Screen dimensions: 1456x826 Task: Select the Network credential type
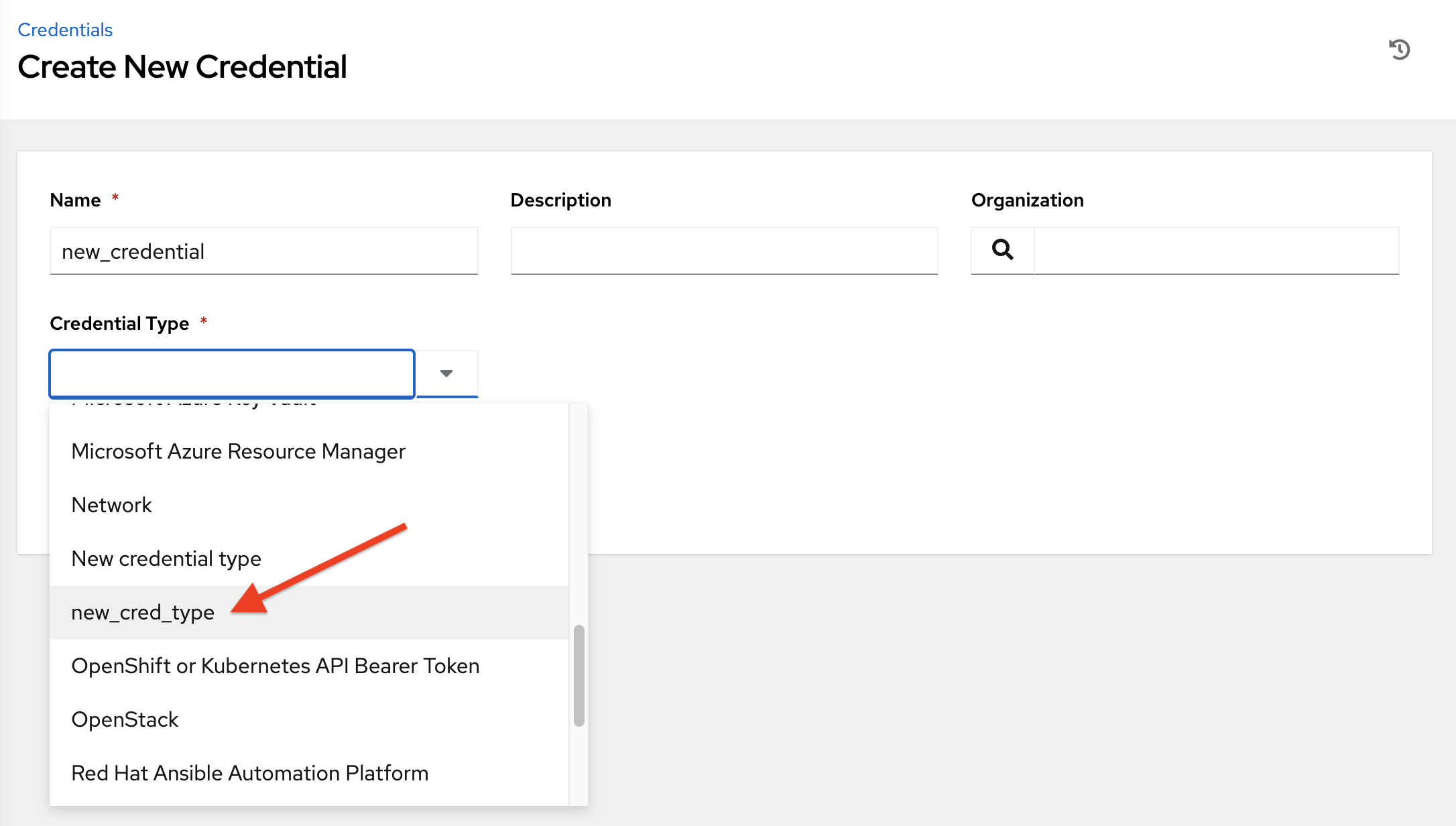pyautogui.click(x=111, y=505)
